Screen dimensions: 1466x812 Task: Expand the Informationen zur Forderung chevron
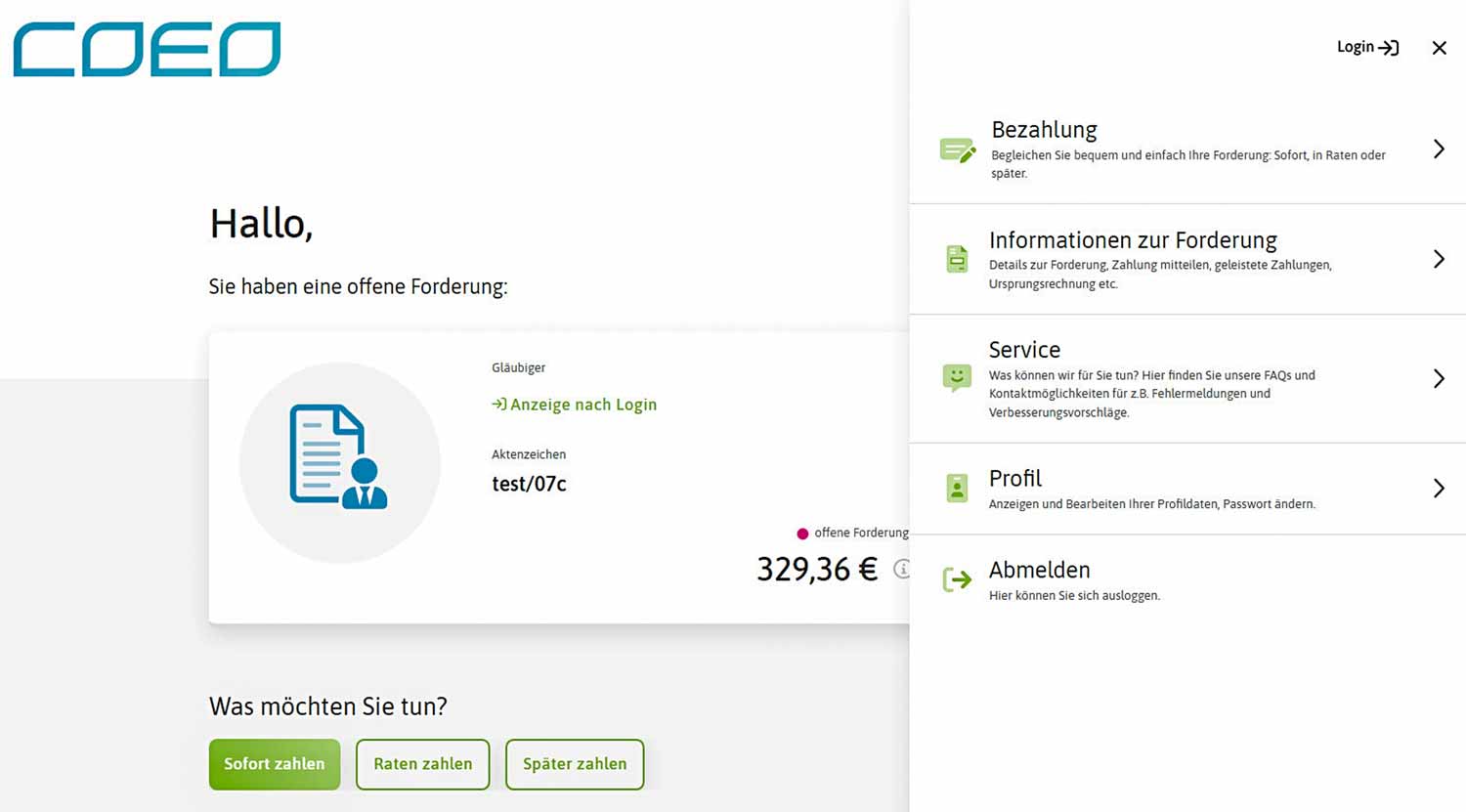(1439, 259)
